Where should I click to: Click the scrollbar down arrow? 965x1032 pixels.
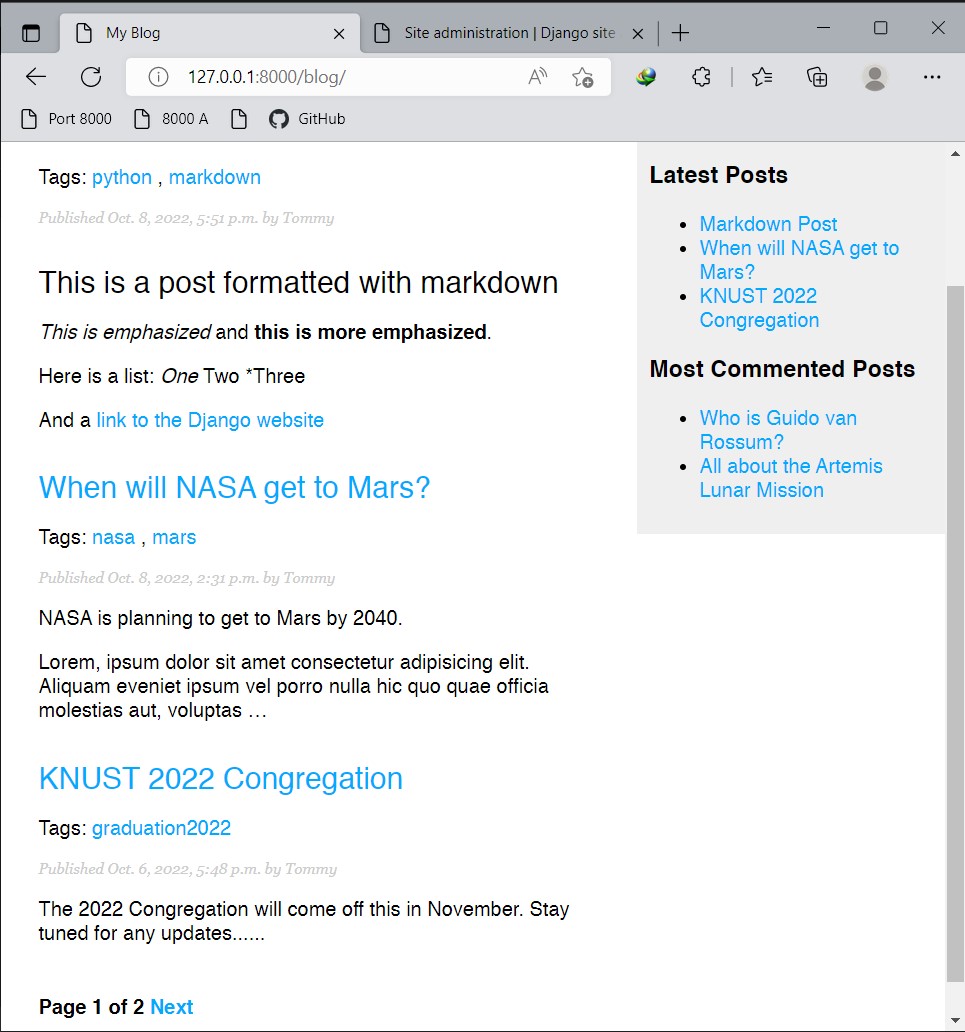[955, 1021]
